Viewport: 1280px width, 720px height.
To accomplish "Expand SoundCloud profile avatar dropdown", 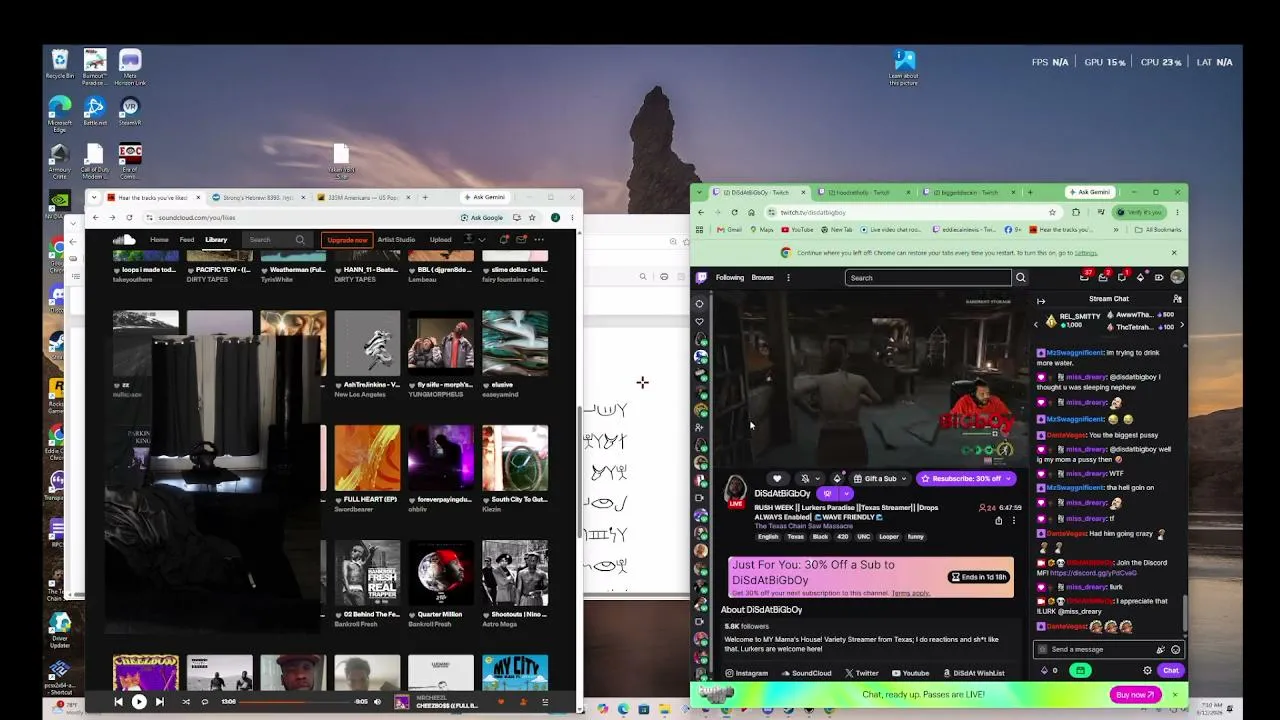I will 473,240.
